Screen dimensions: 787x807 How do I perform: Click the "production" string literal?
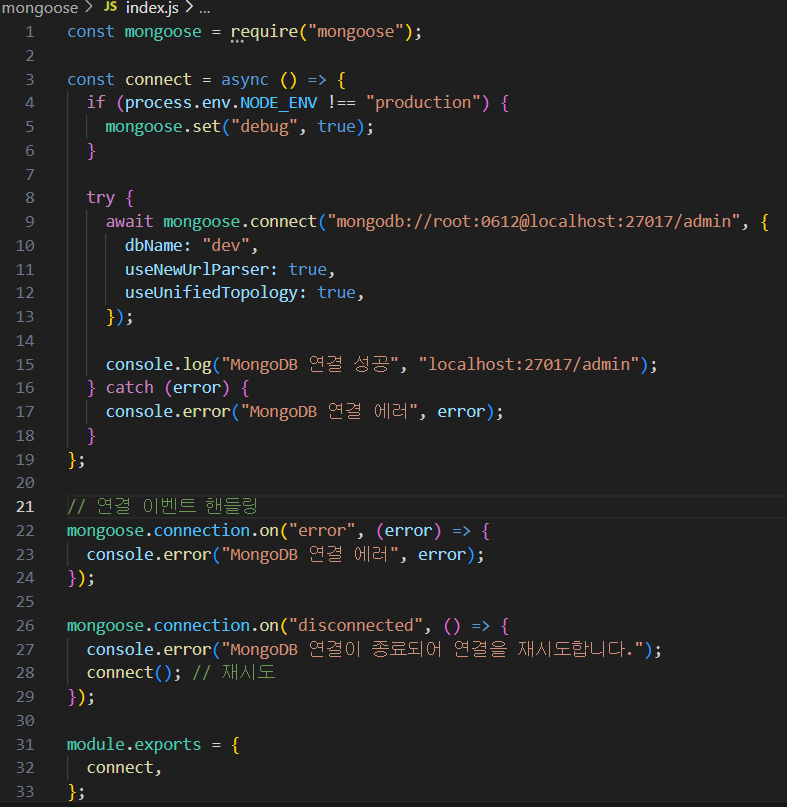pyautogui.click(x=423, y=102)
